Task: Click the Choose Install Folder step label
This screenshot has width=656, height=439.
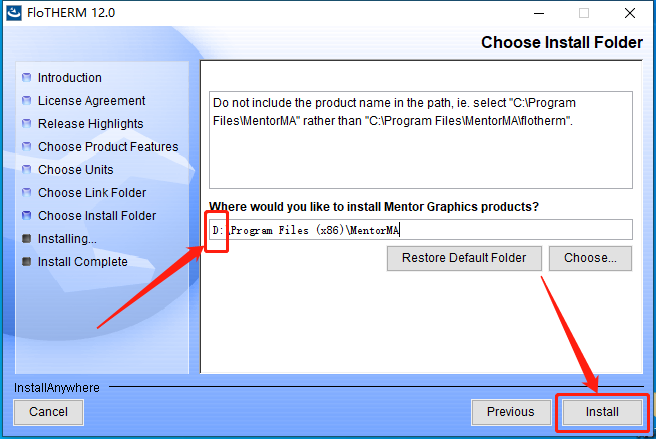Action: [x=97, y=216]
